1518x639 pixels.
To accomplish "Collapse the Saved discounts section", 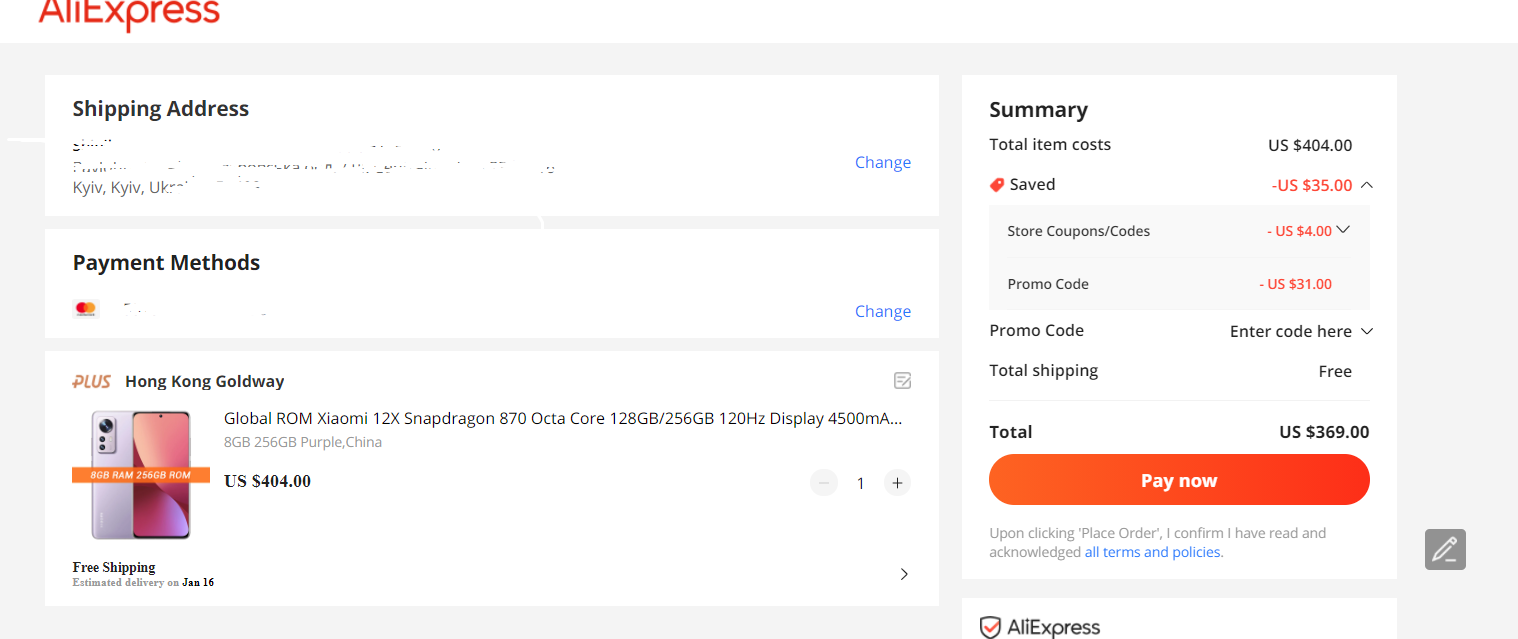I will pos(1367,185).
